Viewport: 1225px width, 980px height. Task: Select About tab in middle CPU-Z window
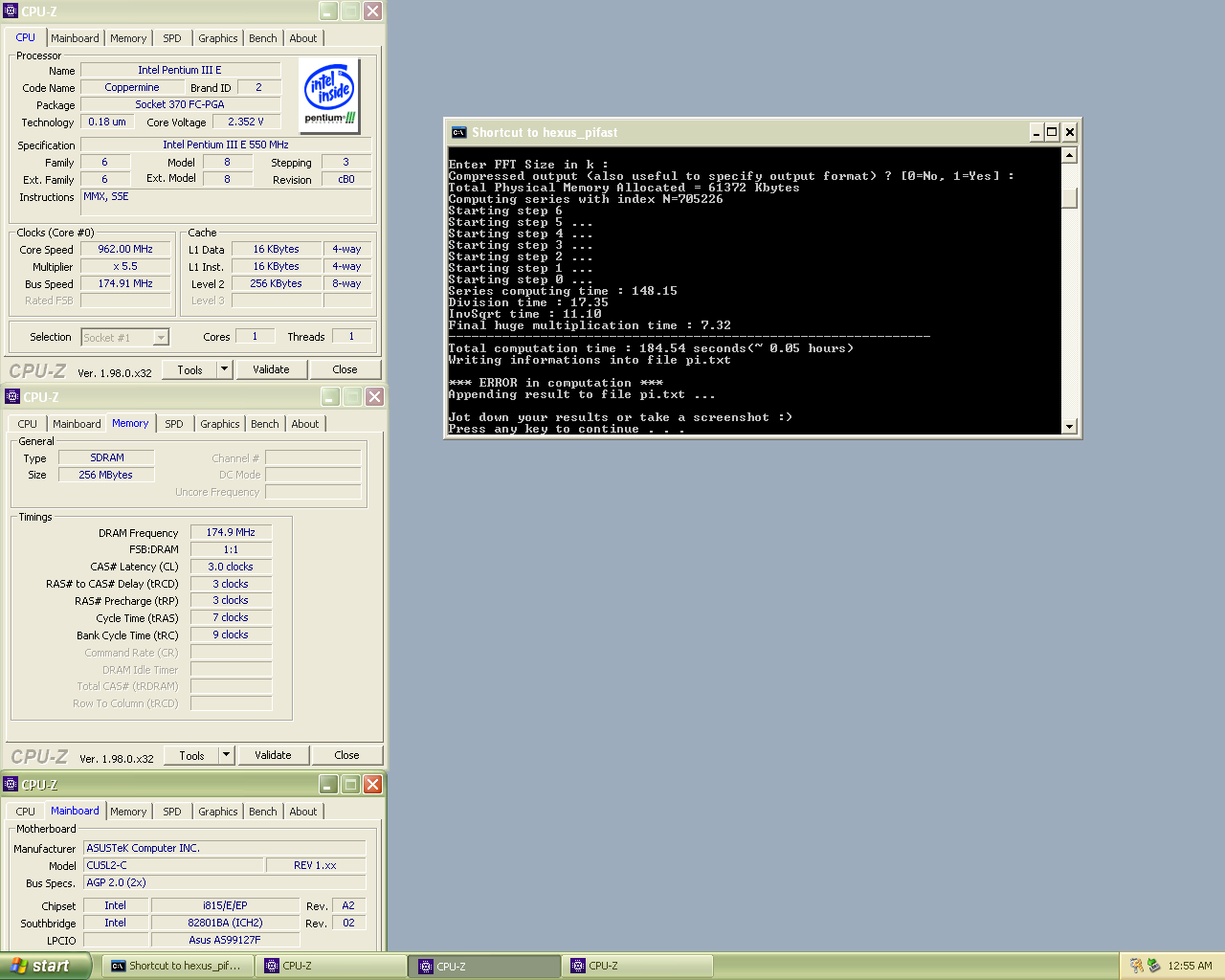(x=305, y=424)
